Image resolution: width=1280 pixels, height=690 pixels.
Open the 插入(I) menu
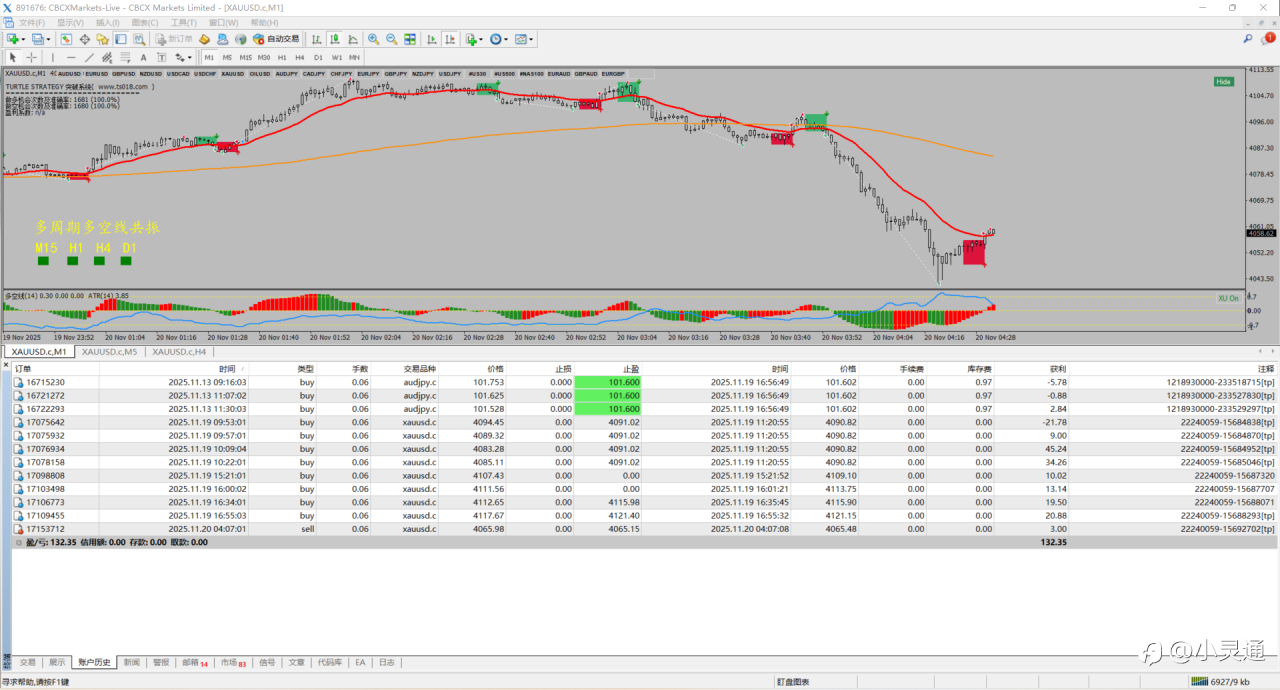pos(108,22)
